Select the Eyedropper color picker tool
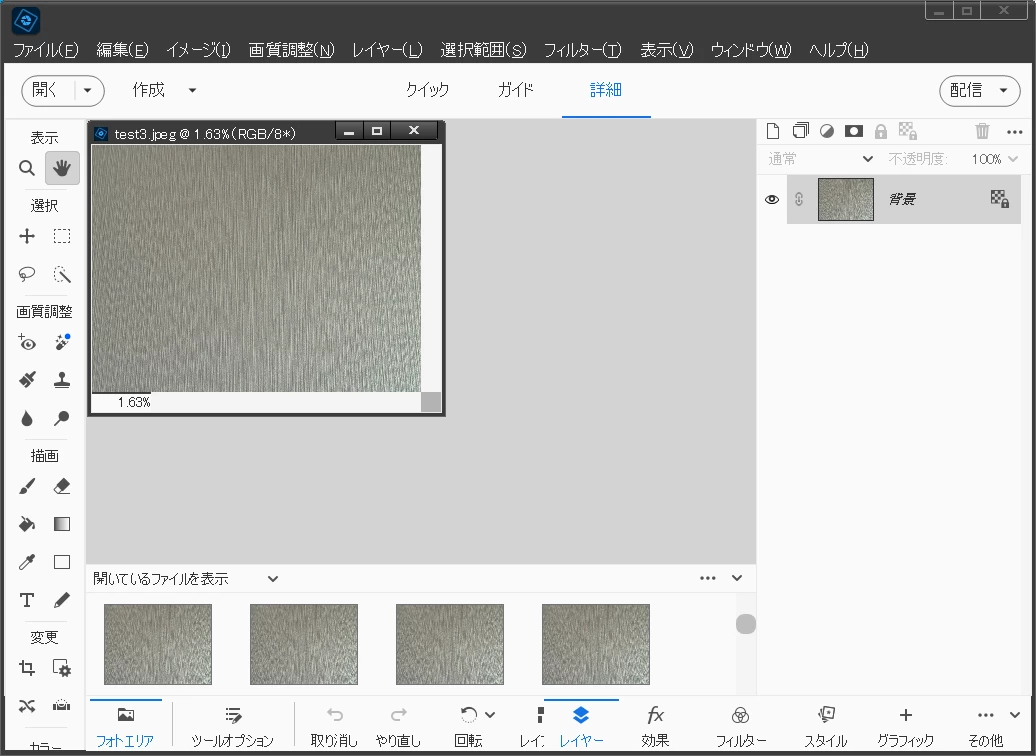This screenshot has height=756, width=1036. tap(26, 562)
